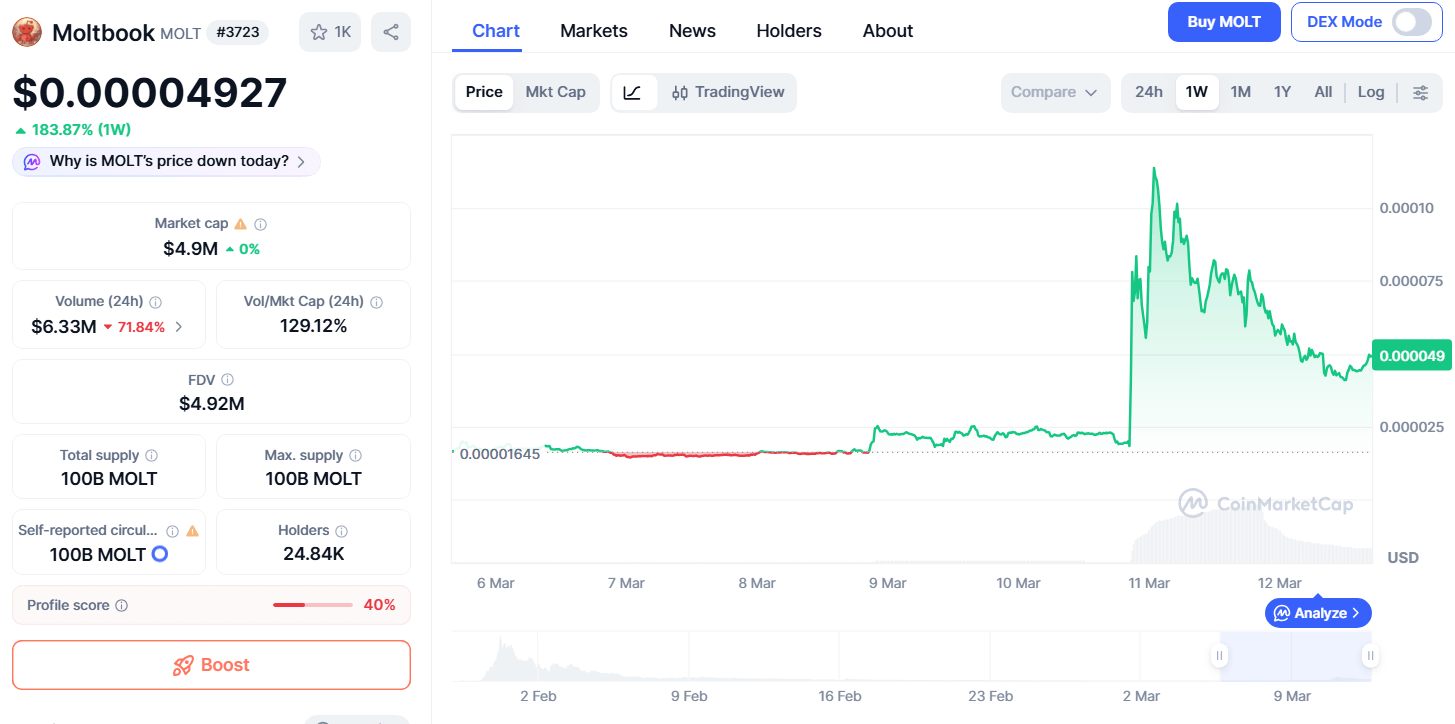The width and height of the screenshot is (1455, 724).
Task: Click info icon beside FDV label
Action: (228, 380)
